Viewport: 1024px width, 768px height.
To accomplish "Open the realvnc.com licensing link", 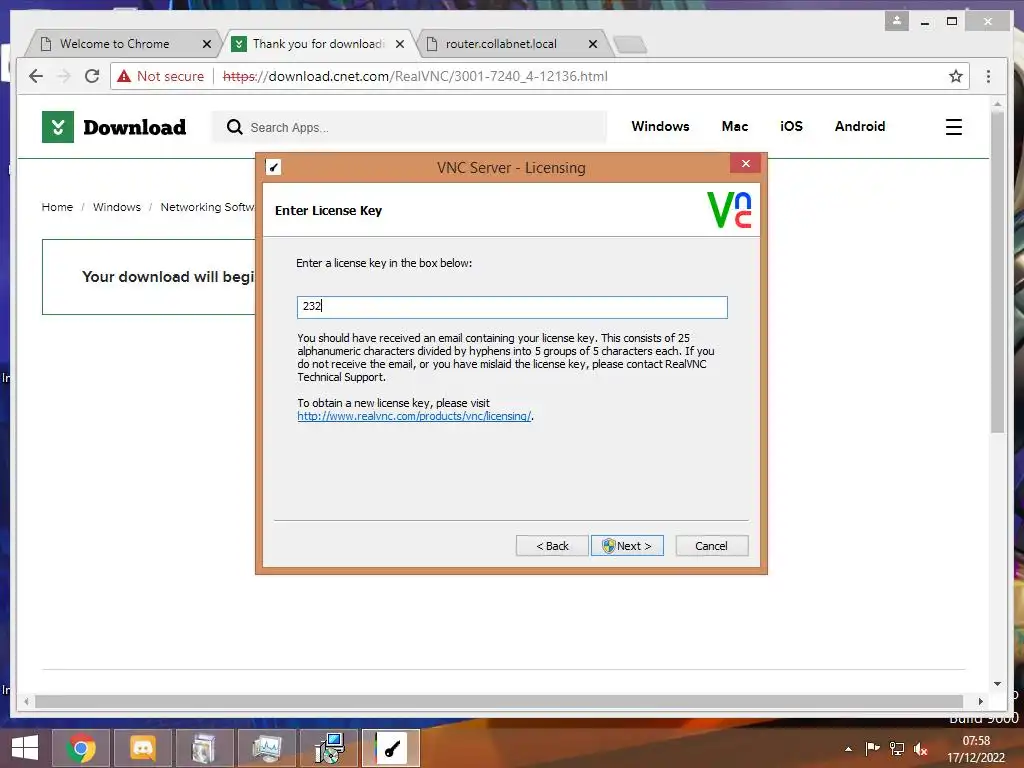I will coord(414,416).
